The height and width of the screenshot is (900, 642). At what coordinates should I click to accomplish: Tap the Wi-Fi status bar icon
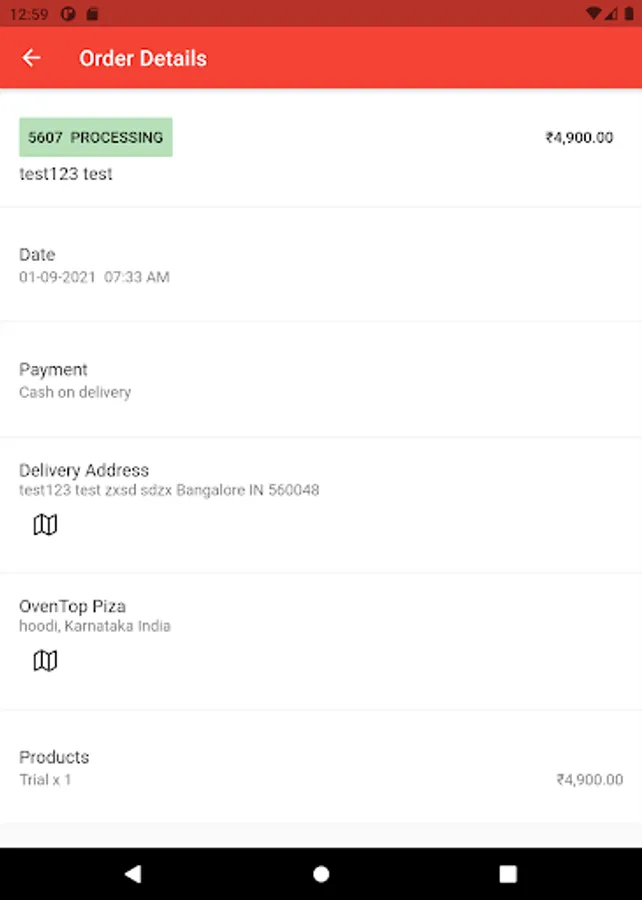(x=593, y=14)
